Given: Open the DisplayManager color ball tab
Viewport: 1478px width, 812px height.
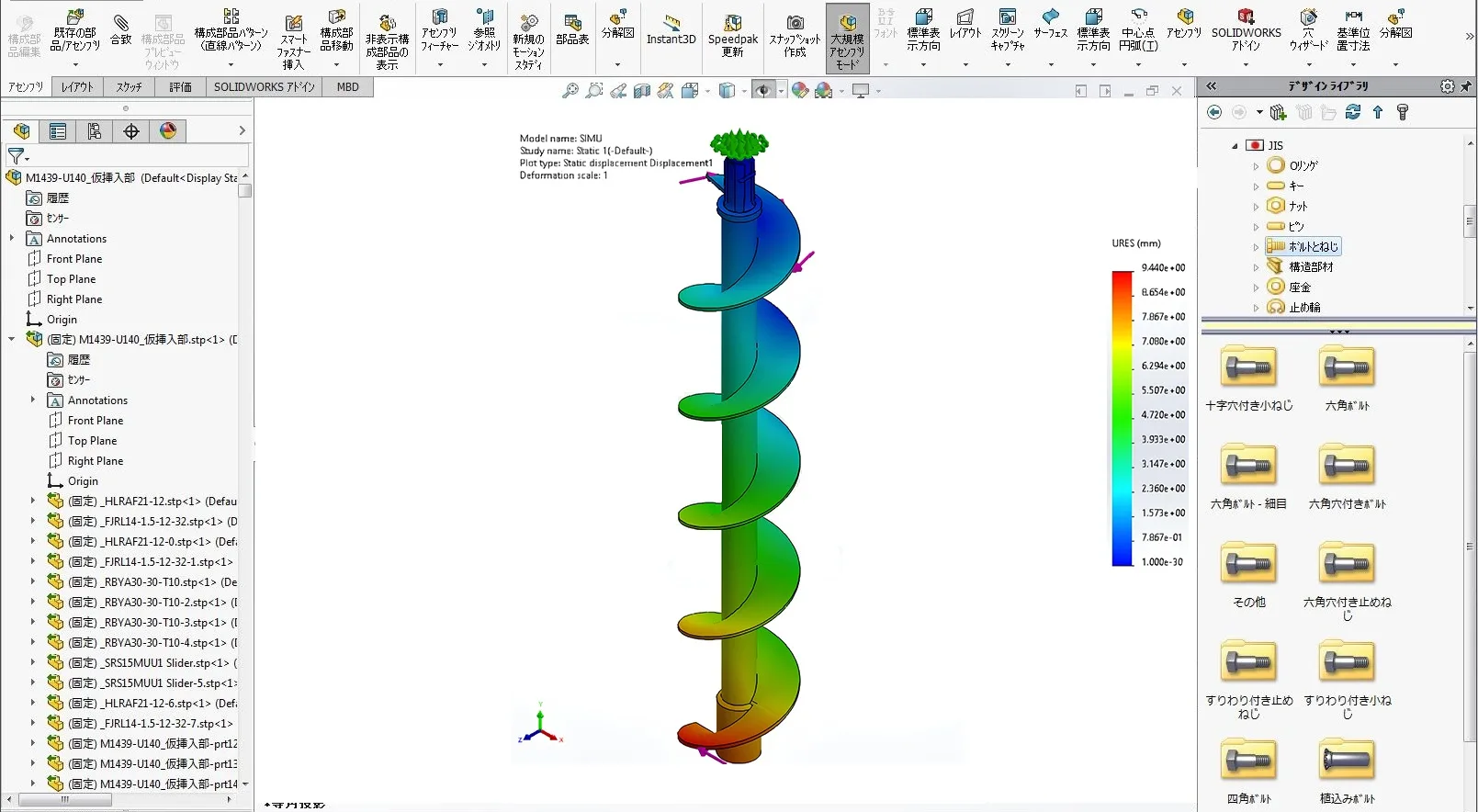Looking at the screenshot, I should pos(168,131).
